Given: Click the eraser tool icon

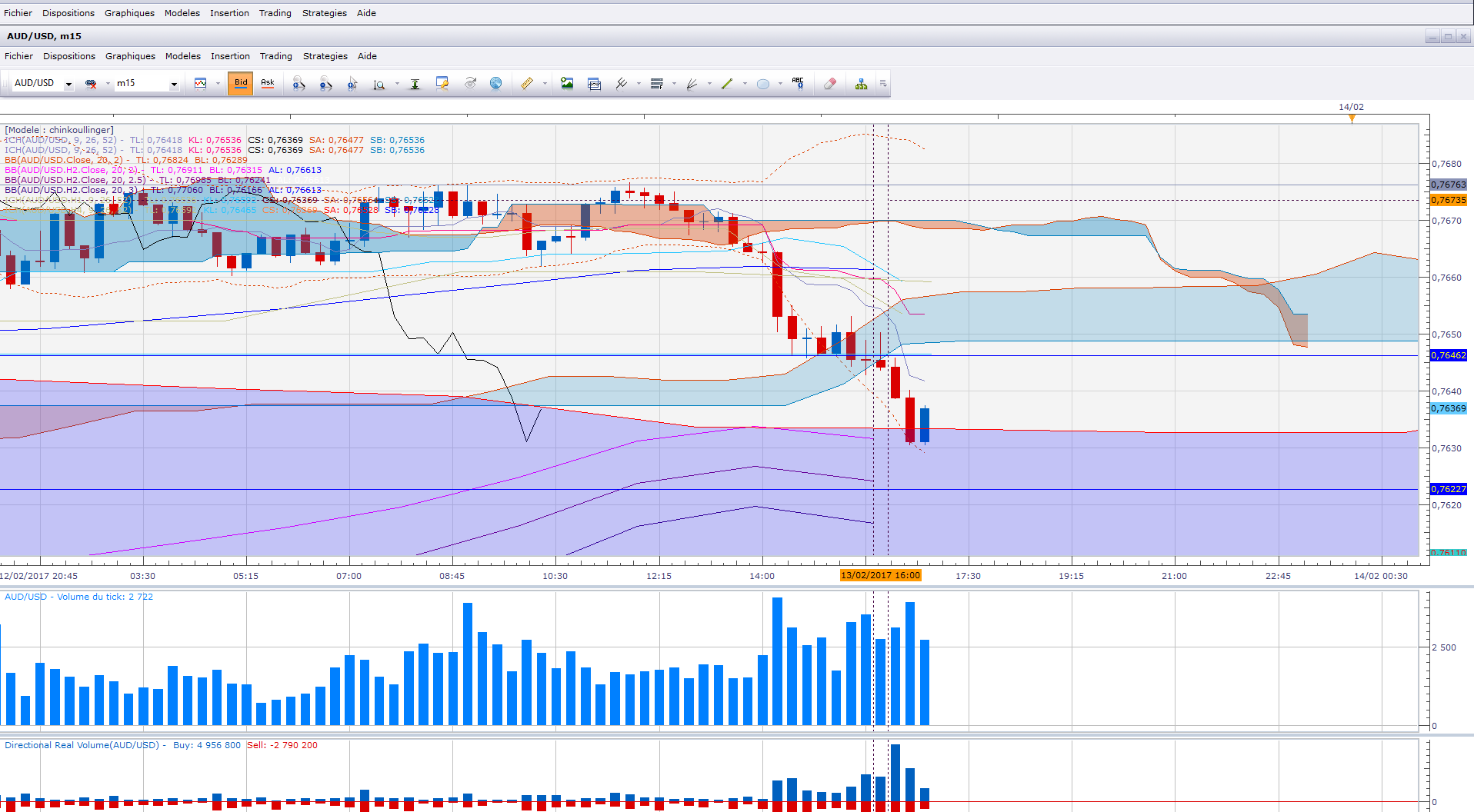Looking at the screenshot, I should coord(829,84).
